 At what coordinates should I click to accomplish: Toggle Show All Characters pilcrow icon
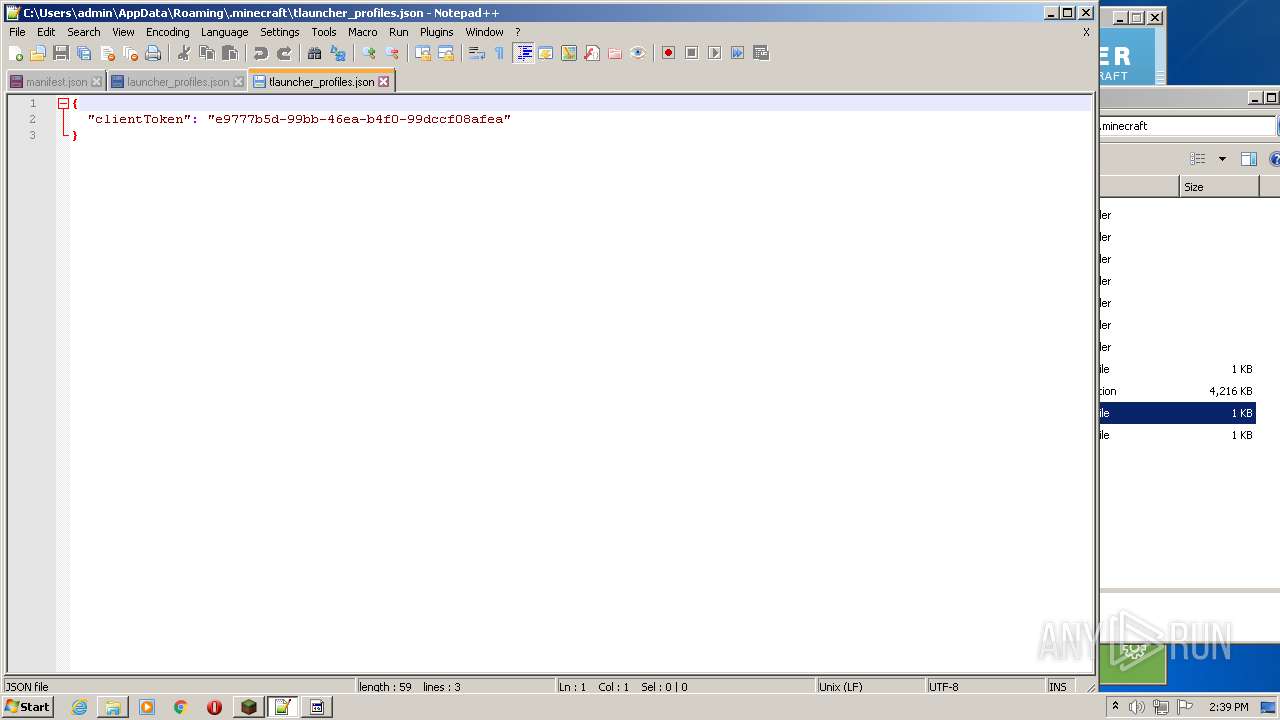coord(500,53)
